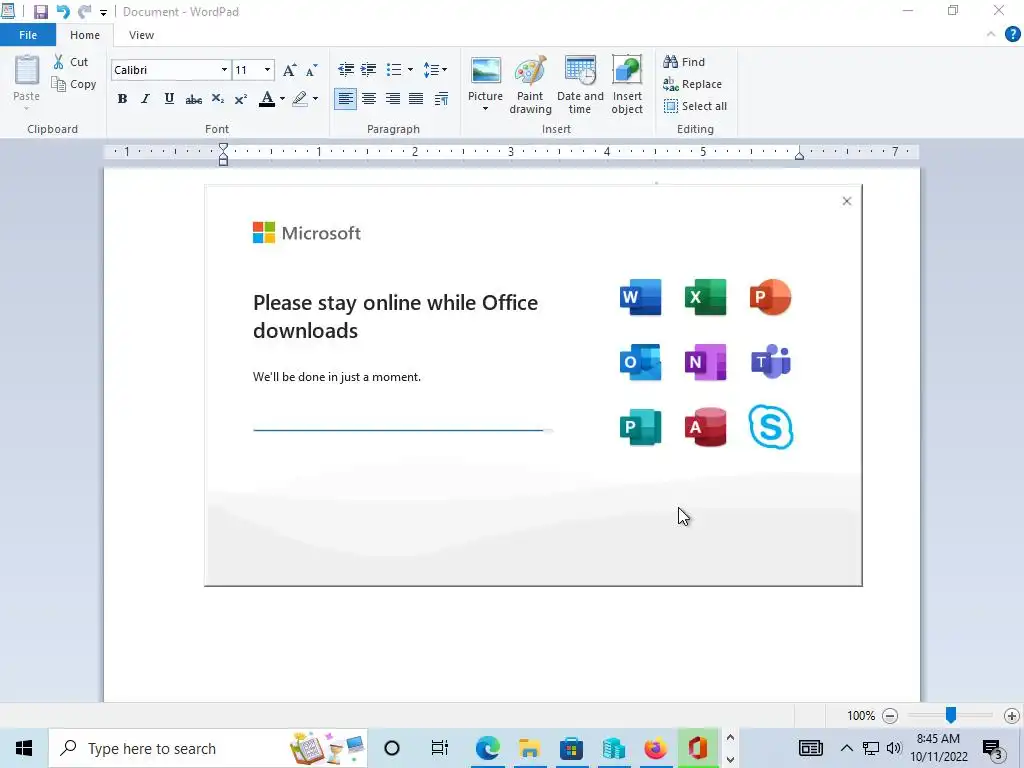
Task: Open the File menu
Action: [28, 35]
